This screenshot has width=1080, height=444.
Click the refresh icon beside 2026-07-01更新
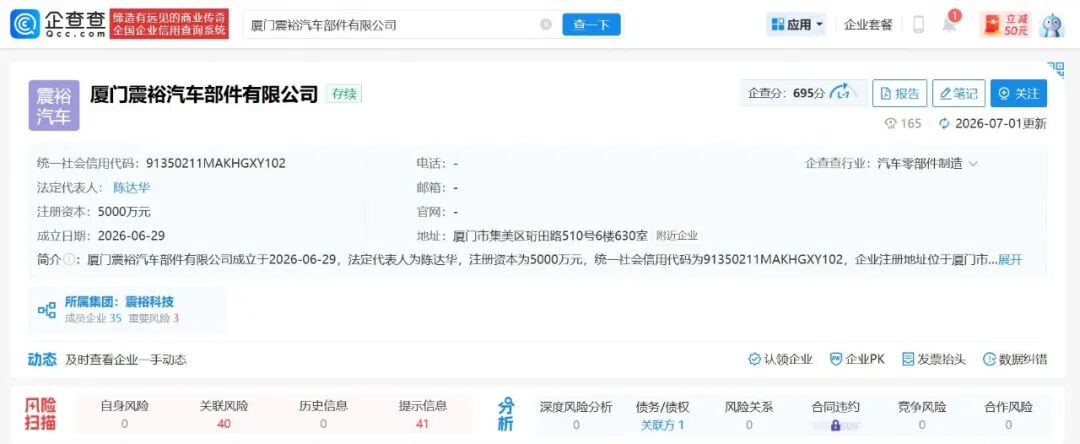pos(944,124)
